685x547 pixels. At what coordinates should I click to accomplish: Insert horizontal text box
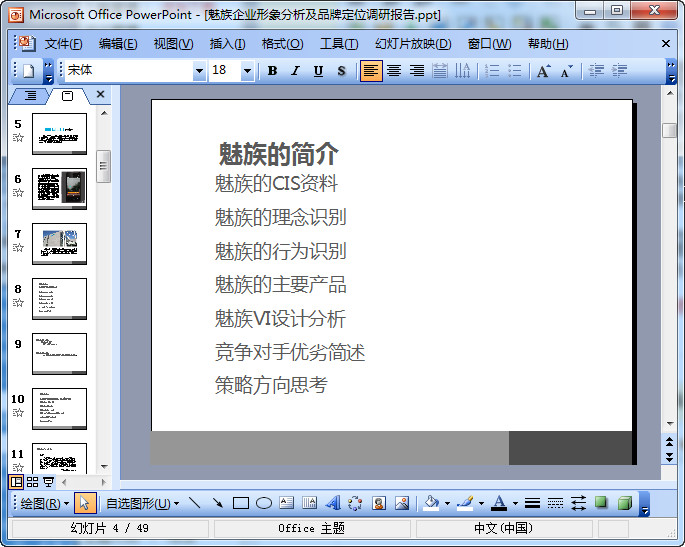pyautogui.click(x=287, y=503)
